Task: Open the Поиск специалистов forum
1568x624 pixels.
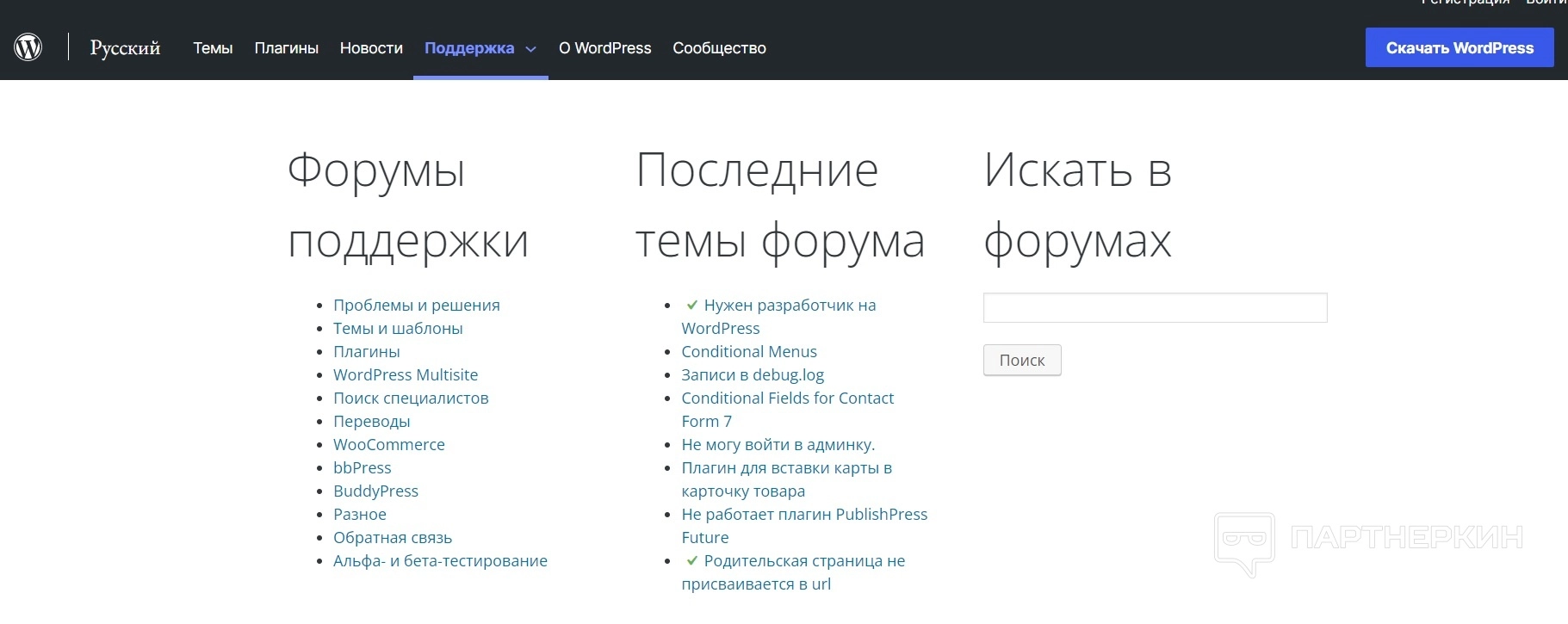Action: coord(411,398)
